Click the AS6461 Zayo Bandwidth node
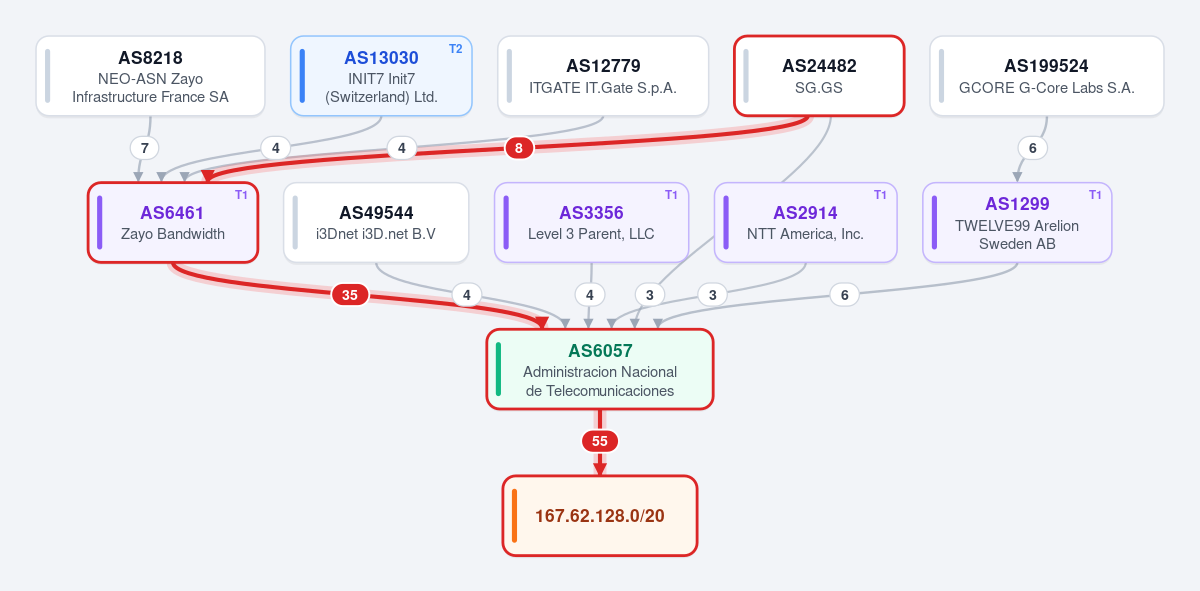Screen dimensions: 1200x591 (x=173, y=222)
